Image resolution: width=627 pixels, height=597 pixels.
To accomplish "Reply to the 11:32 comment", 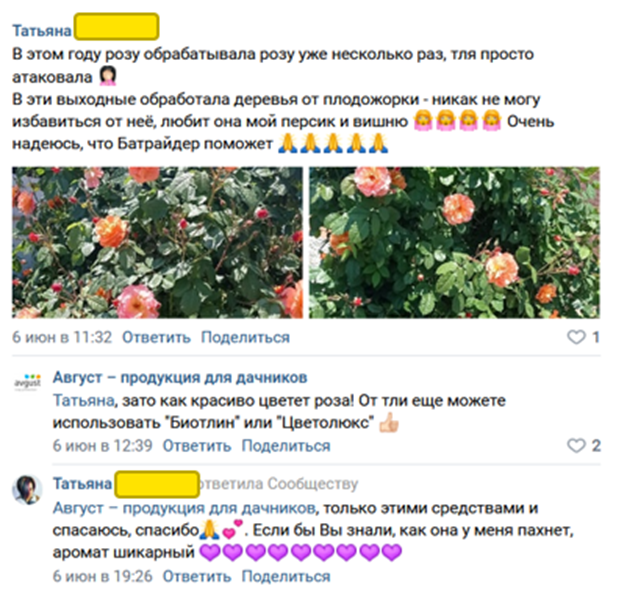I will (x=156, y=337).
